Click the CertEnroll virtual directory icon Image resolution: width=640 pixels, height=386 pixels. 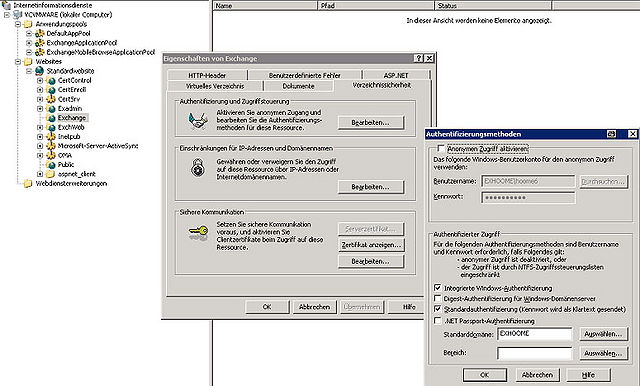click(x=51, y=90)
